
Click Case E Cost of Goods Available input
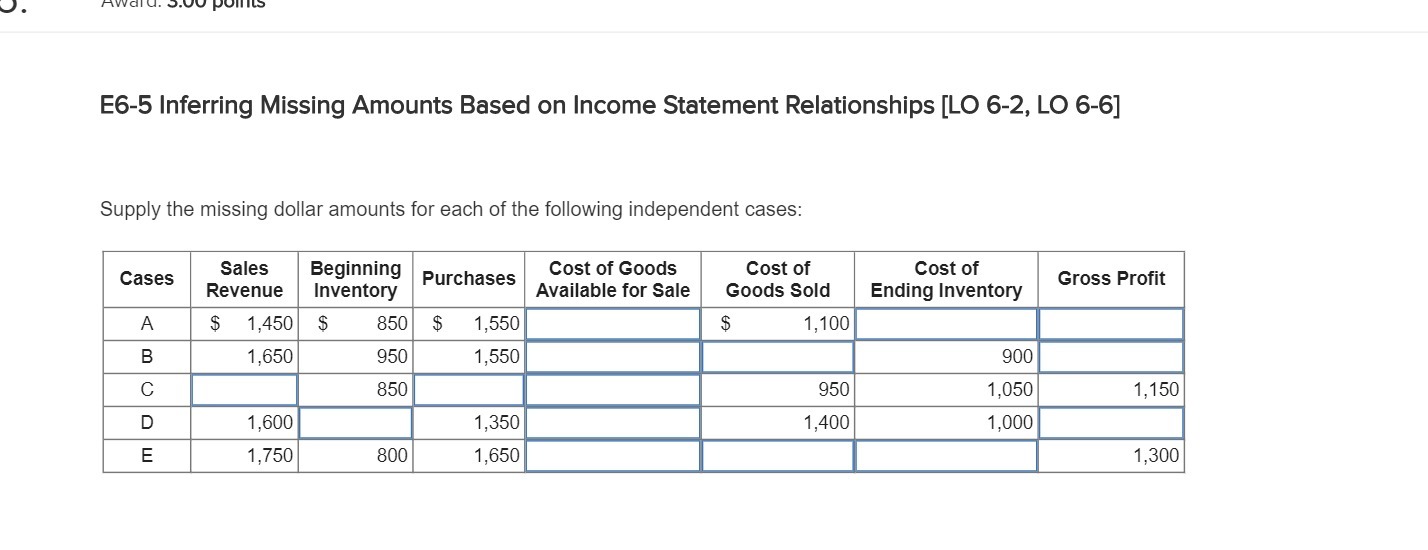[x=612, y=456]
